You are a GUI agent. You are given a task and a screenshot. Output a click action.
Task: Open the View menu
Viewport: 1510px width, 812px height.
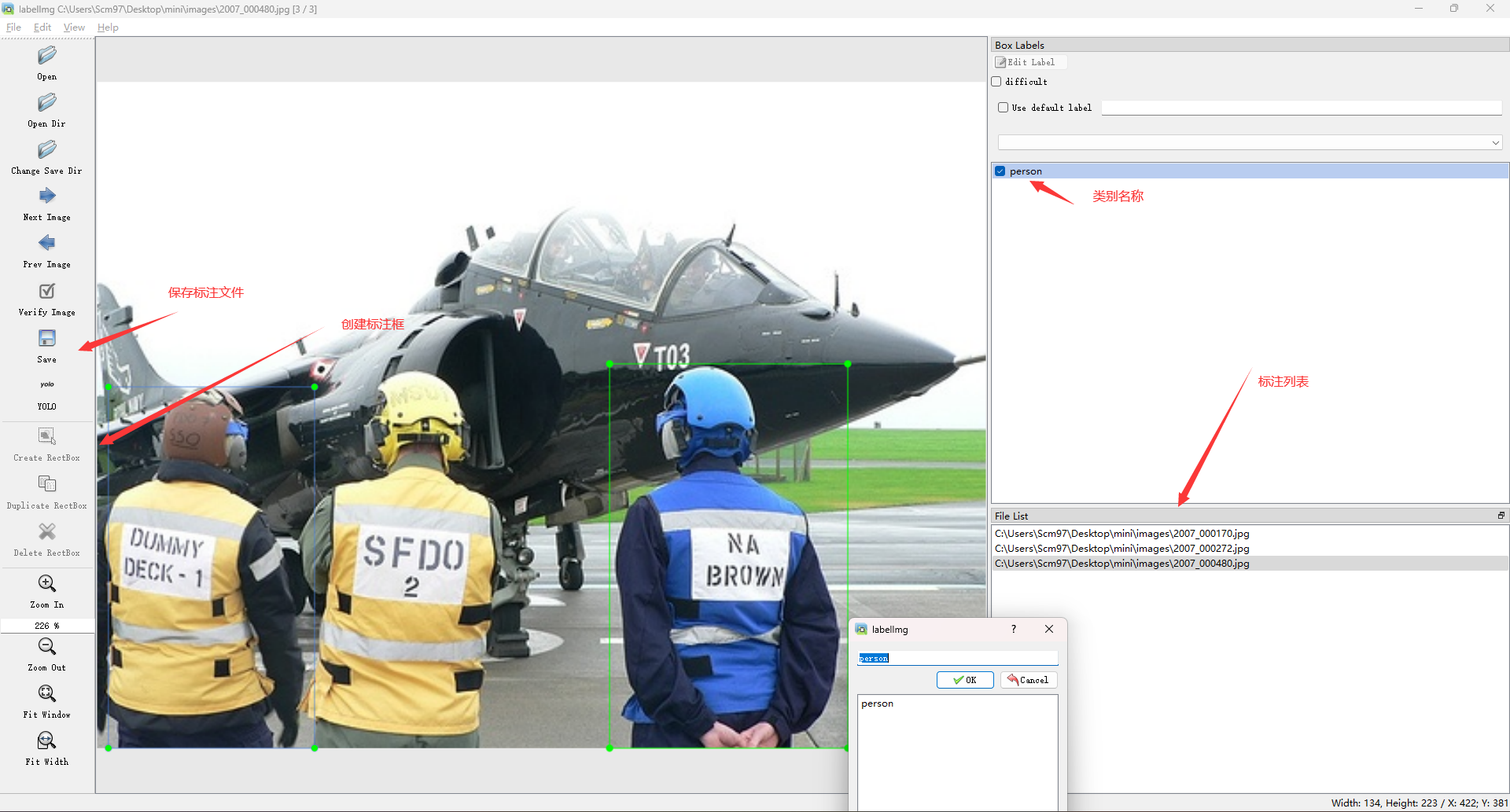[x=74, y=28]
